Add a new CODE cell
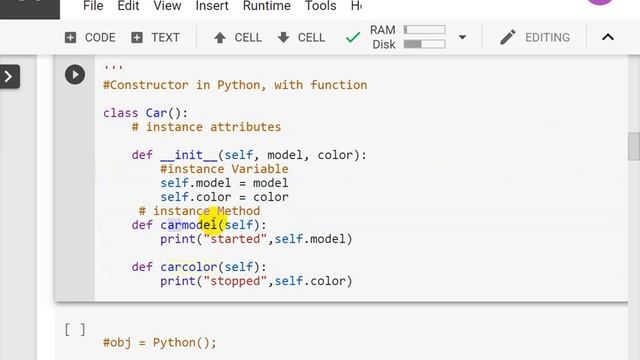 [90, 38]
